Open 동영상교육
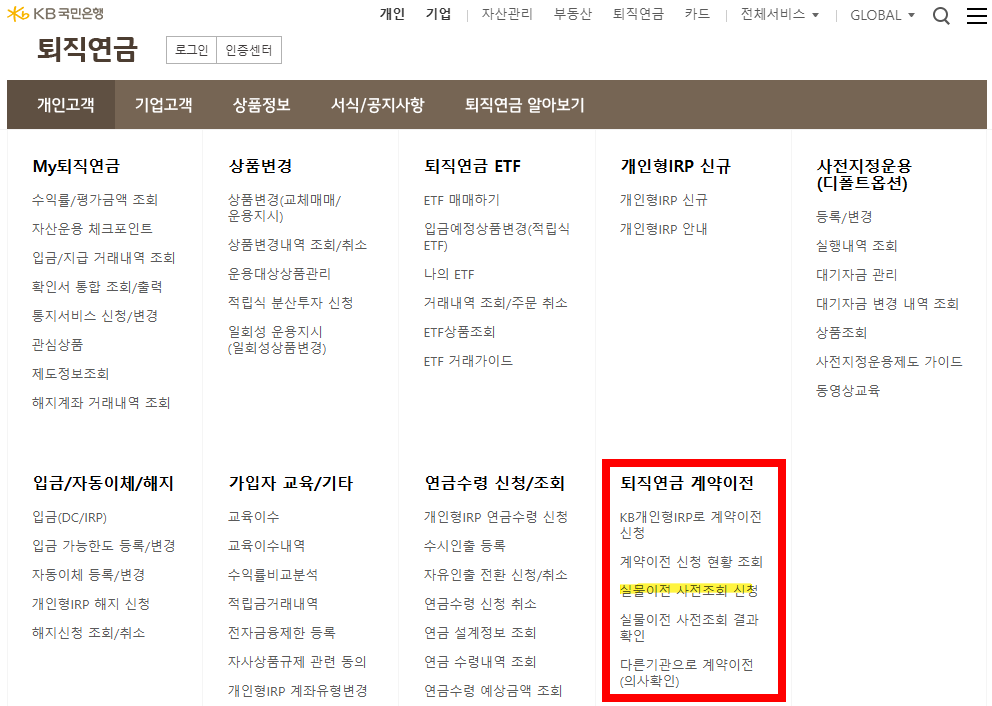Screen dimensions: 992x706 (848, 391)
